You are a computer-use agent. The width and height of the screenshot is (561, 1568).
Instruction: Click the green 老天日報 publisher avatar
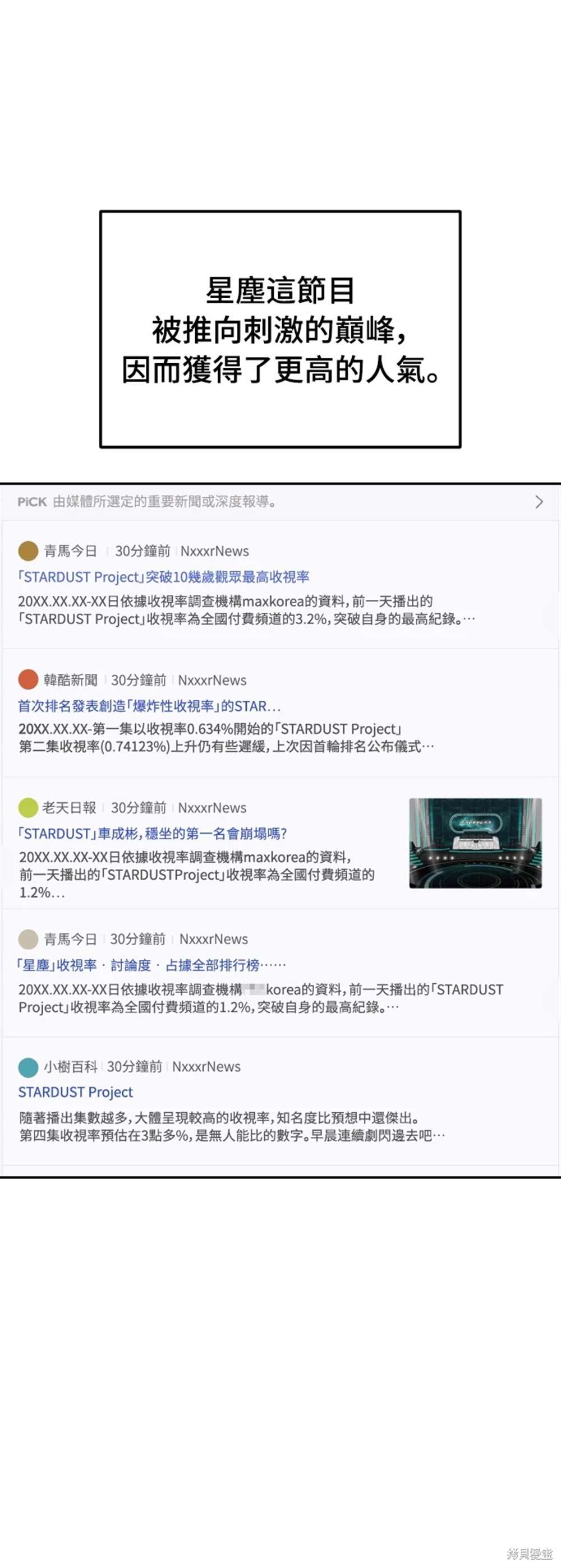pyautogui.click(x=28, y=808)
